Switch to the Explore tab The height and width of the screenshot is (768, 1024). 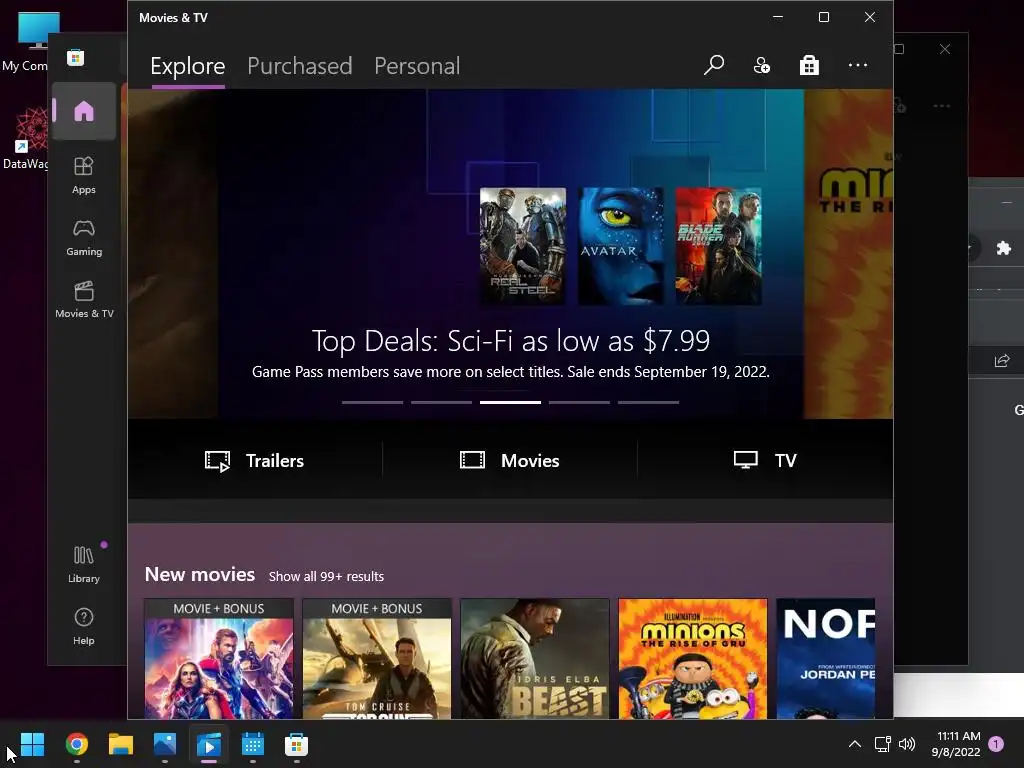[x=187, y=66]
